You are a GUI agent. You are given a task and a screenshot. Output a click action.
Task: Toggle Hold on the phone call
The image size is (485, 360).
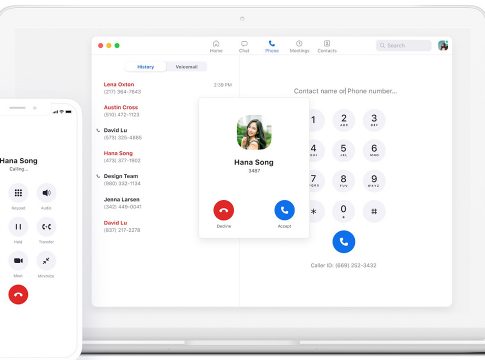point(18,227)
